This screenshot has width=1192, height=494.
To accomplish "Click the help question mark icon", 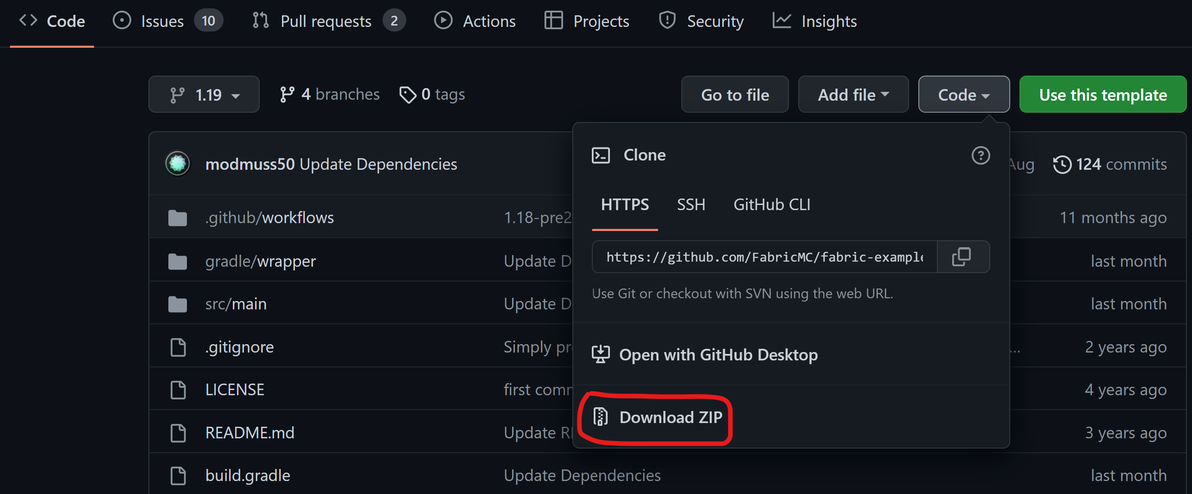I will (x=981, y=155).
